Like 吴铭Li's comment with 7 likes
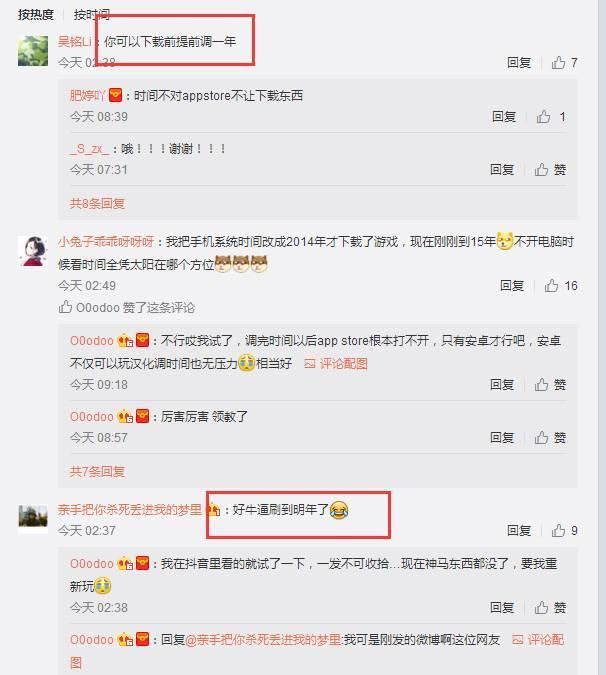 pos(564,63)
